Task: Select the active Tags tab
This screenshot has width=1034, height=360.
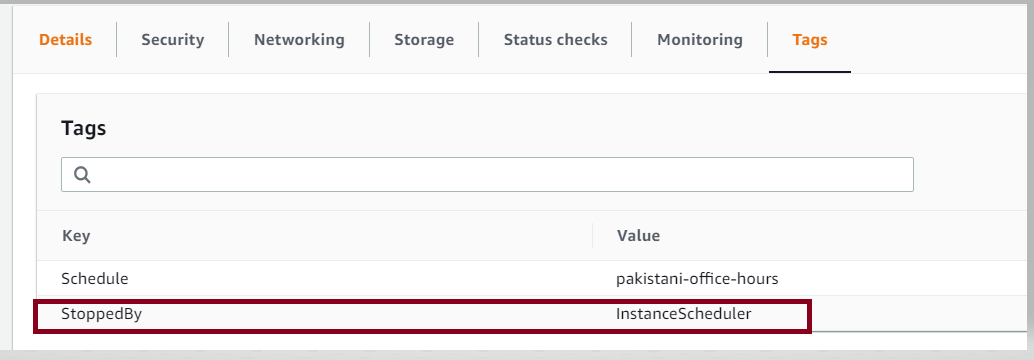Action: (810, 40)
